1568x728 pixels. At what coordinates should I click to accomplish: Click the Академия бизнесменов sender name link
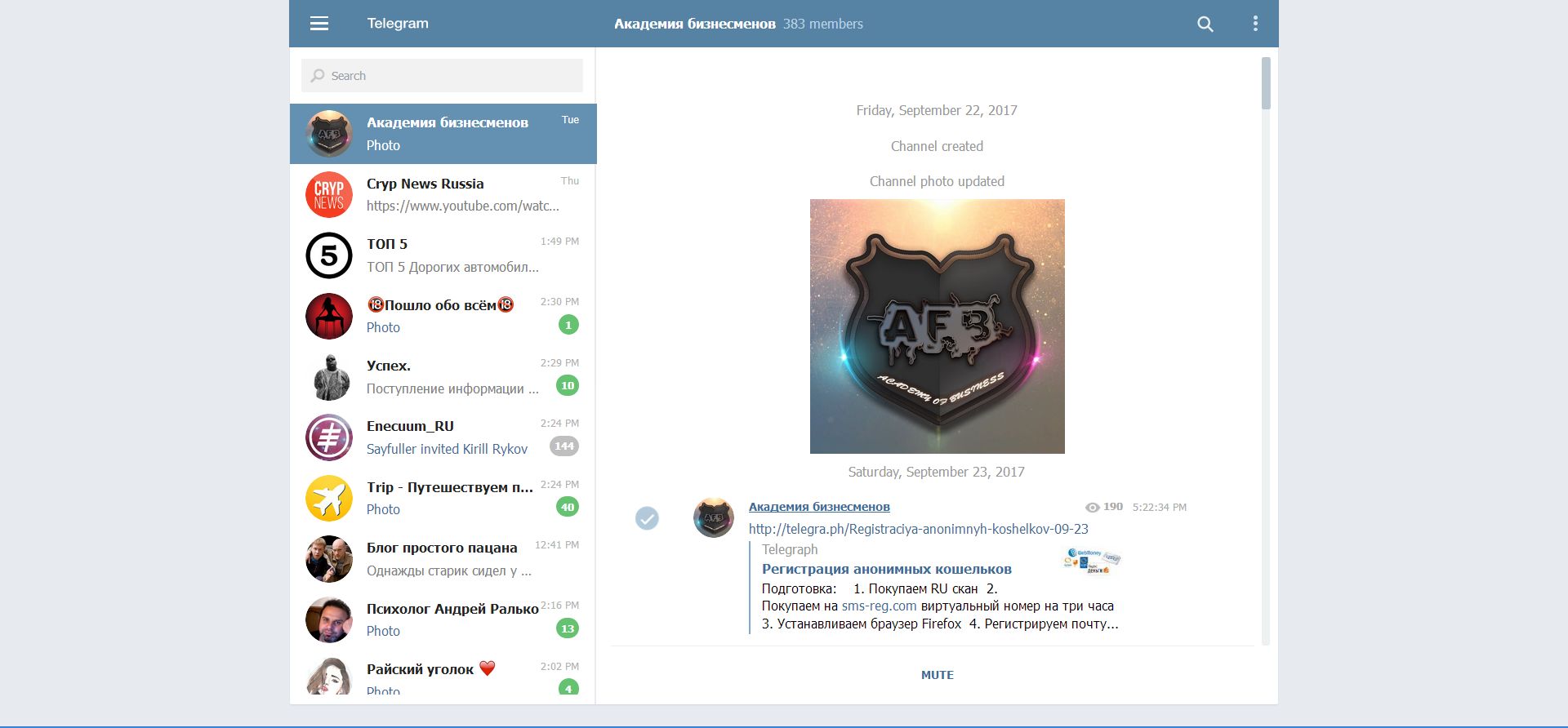pyautogui.click(x=819, y=507)
